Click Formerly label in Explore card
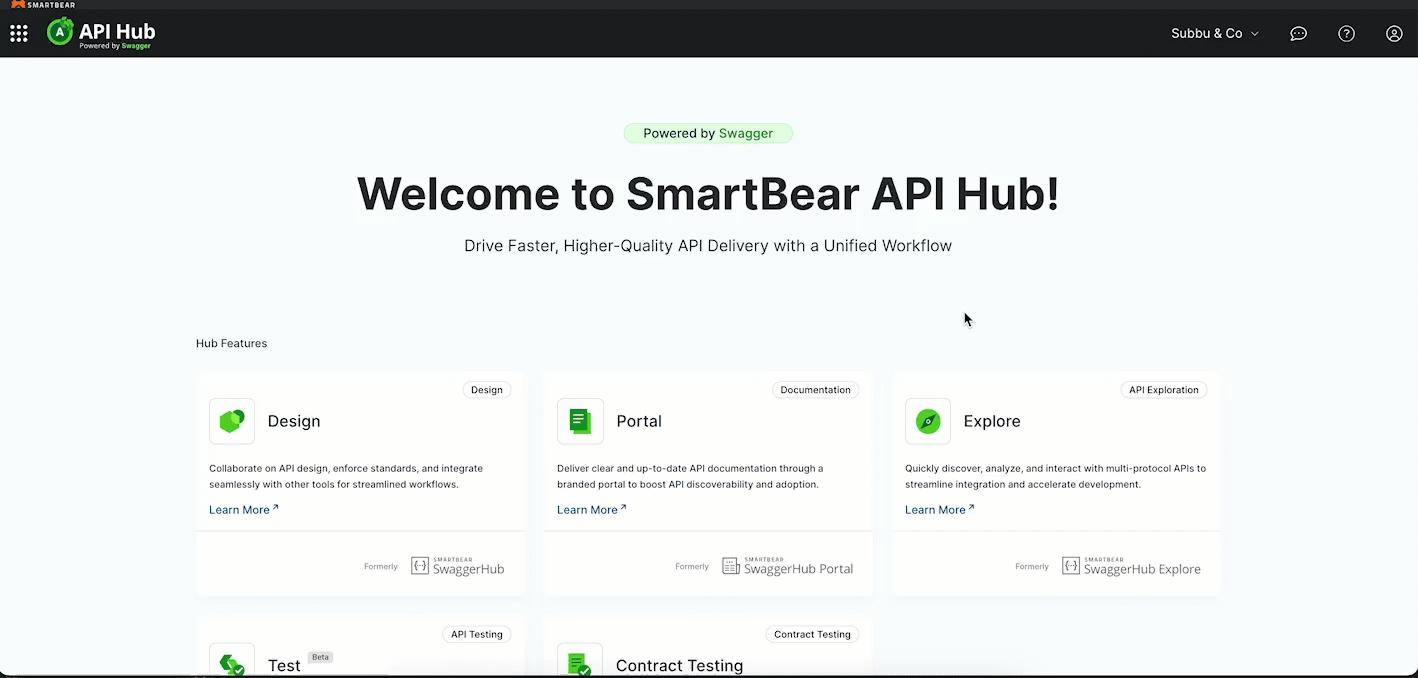Viewport: 1418px width, 678px height. pyautogui.click(x=1032, y=567)
